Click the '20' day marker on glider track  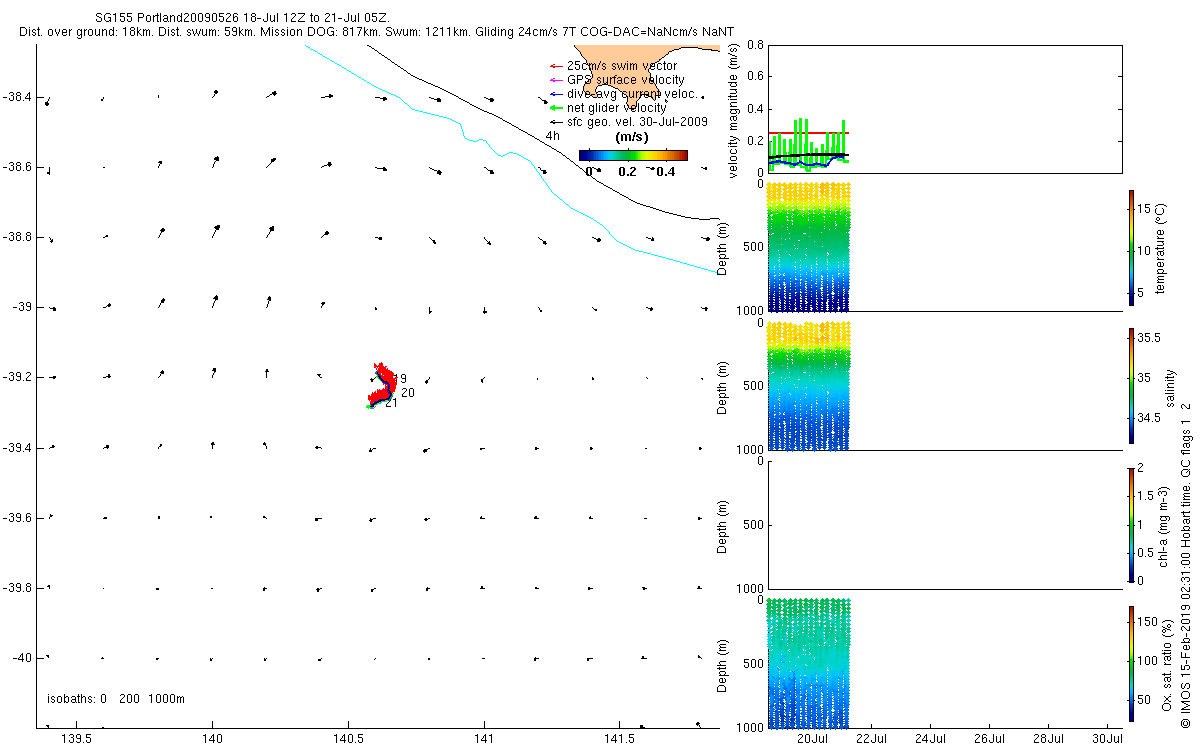click(x=408, y=393)
